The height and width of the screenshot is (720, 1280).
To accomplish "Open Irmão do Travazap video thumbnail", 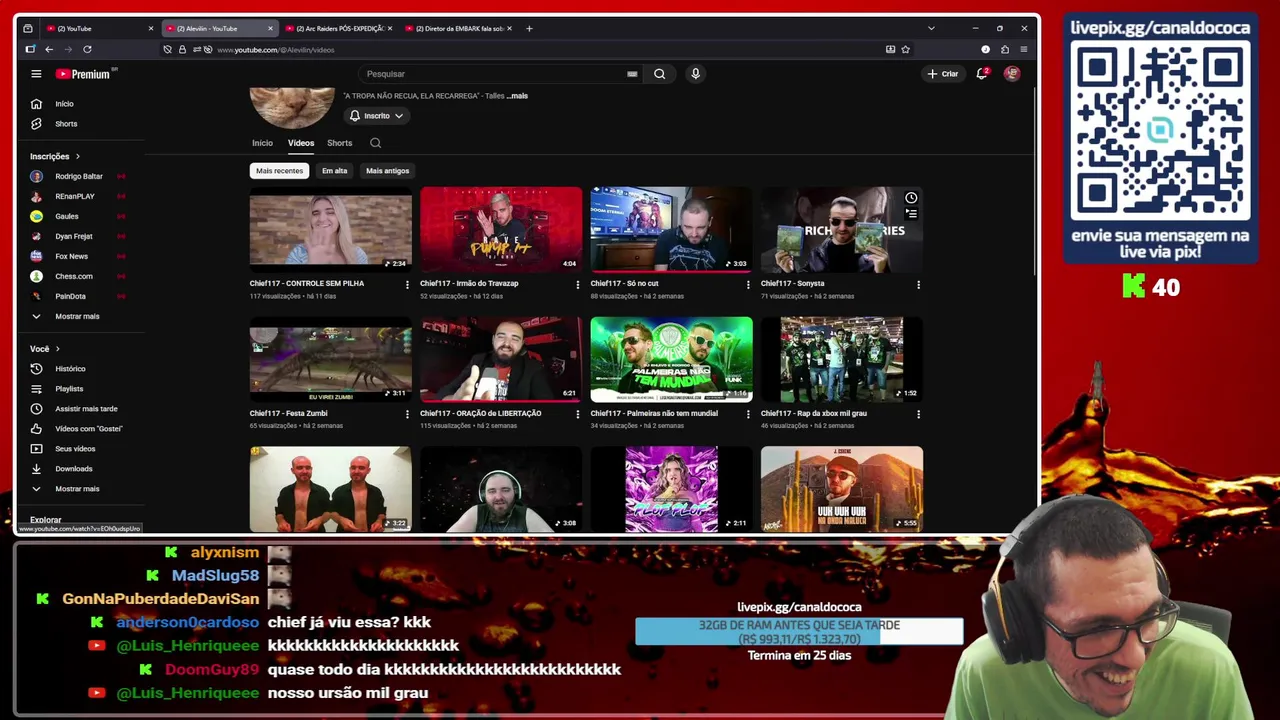I will click(x=501, y=229).
